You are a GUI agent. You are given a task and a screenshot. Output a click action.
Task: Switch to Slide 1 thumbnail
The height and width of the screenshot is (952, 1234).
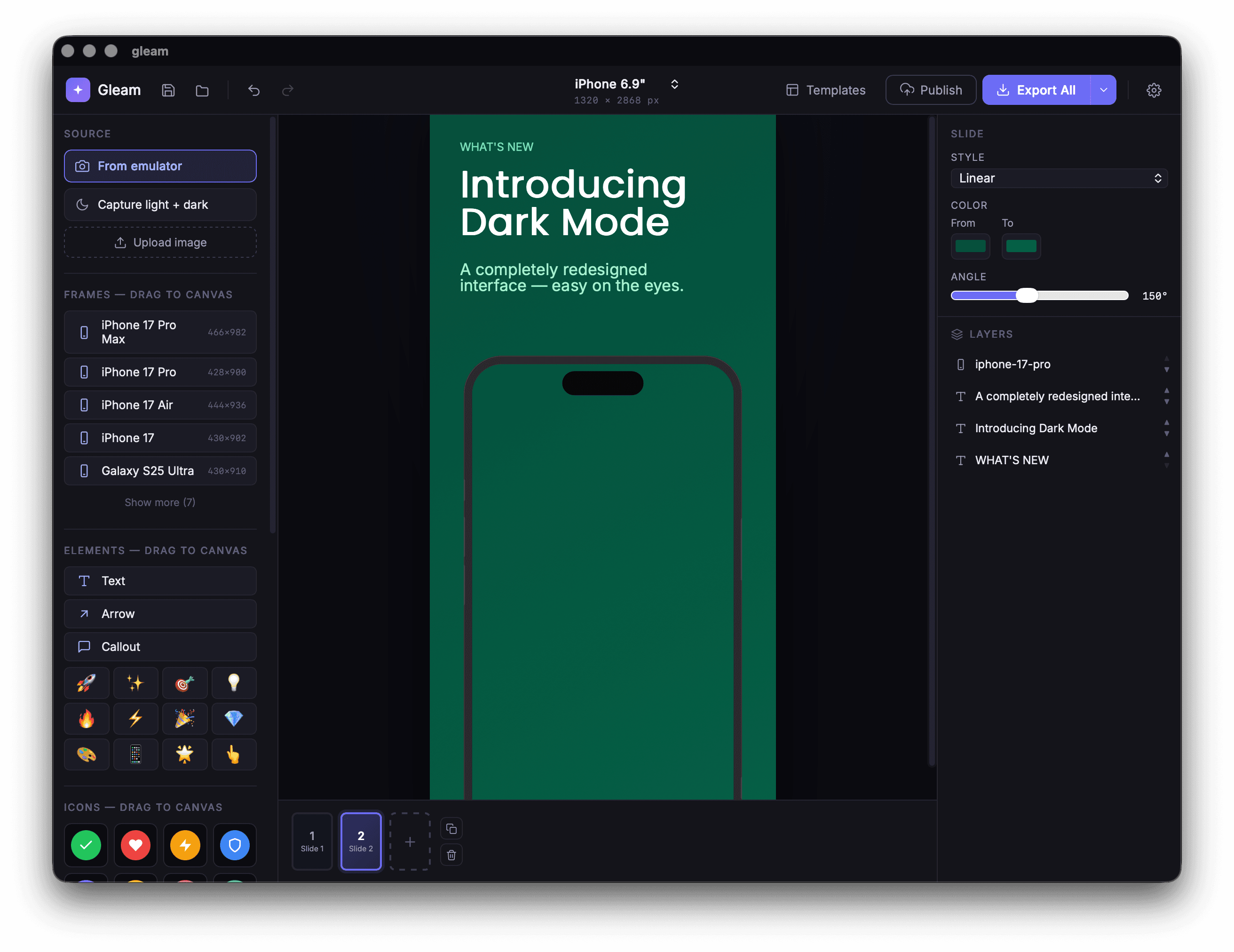[x=312, y=841]
